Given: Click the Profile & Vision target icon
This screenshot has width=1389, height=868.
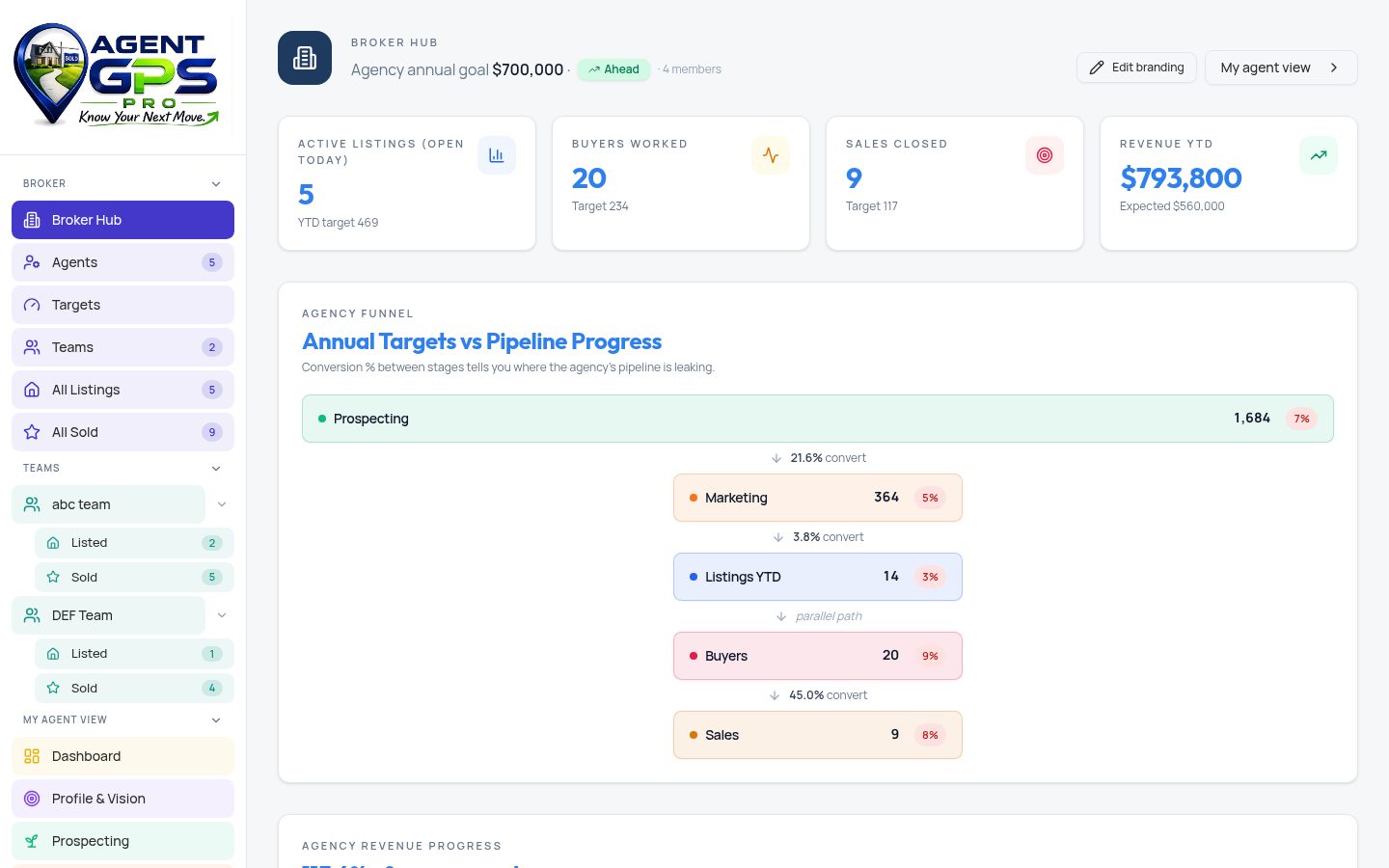Looking at the screenshot, I should click(32, 799).
